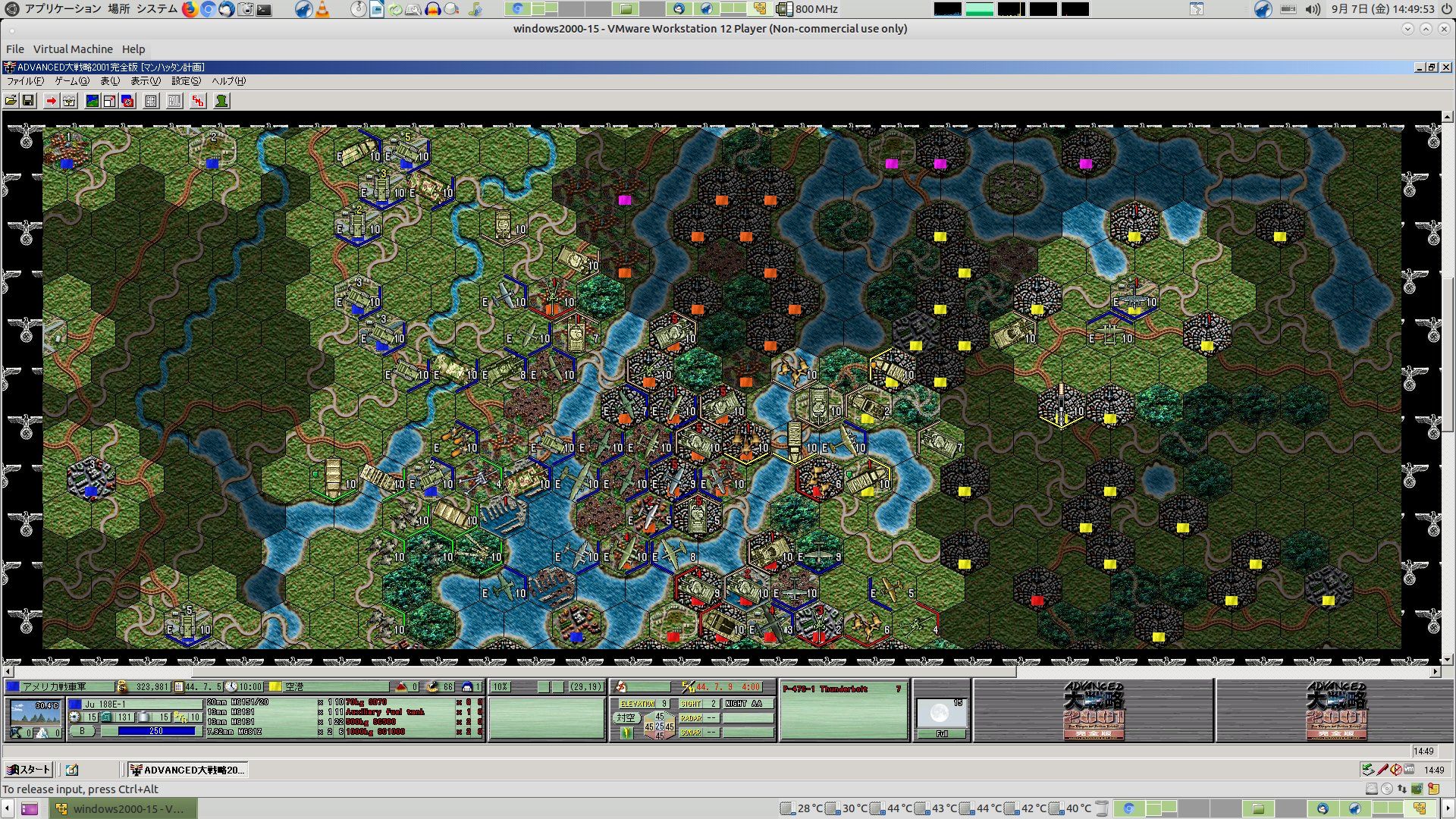Open the システム menu in the top panel
1456x819 pixels.
(x=157, y=9)
